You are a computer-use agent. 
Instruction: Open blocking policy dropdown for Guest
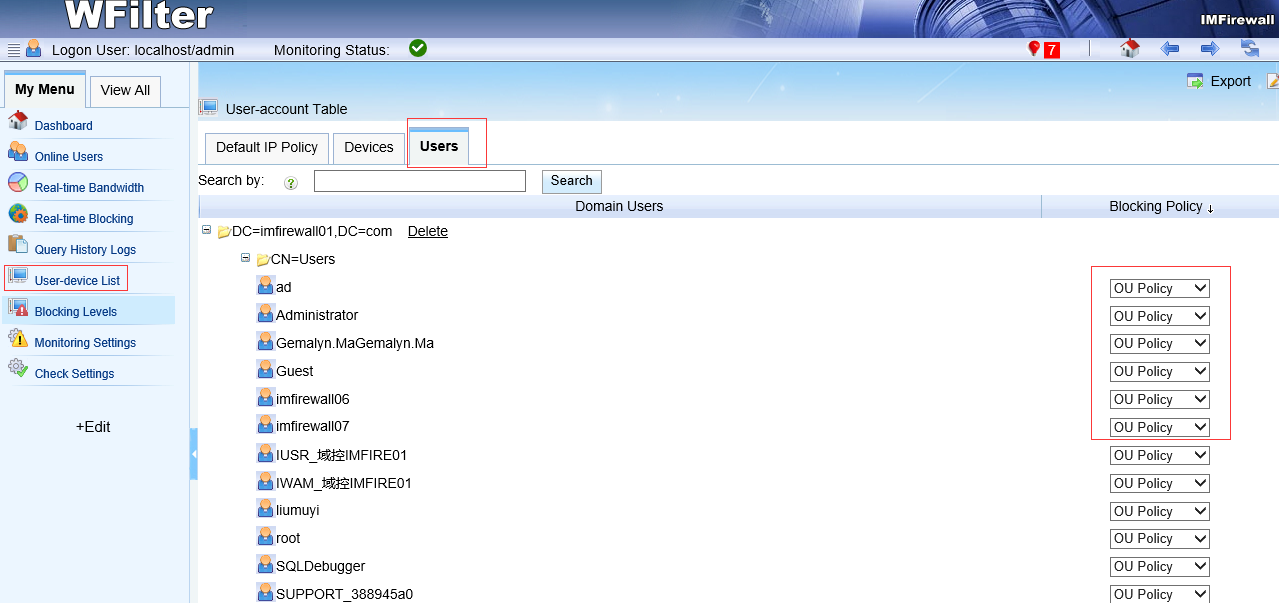[1160, 371]
